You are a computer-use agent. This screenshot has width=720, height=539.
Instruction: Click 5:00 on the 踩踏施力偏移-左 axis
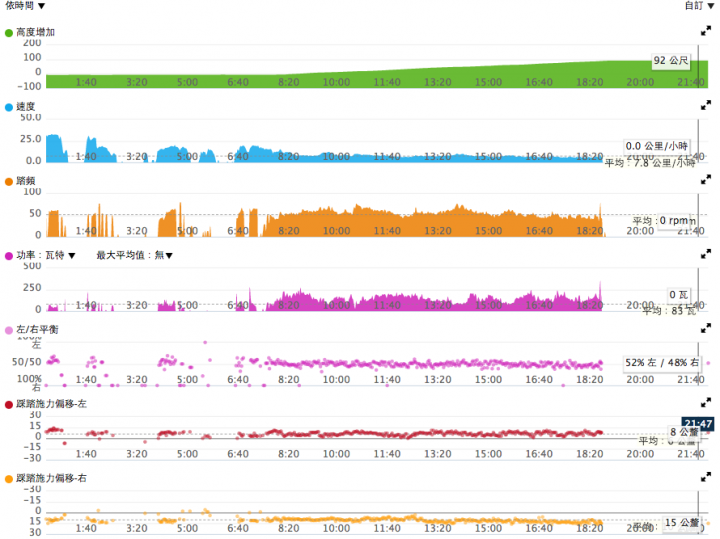pos(187,454)
